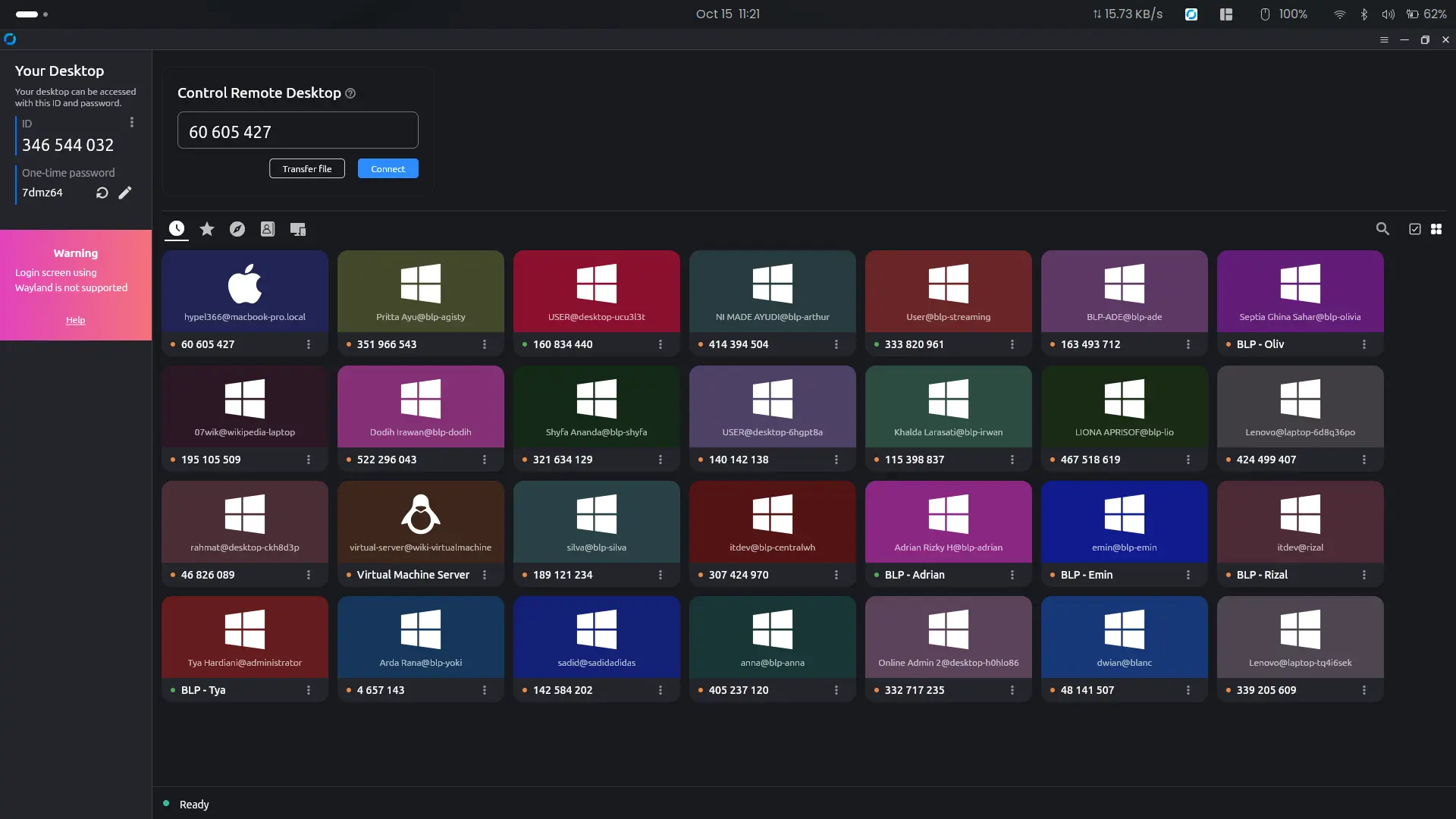The image size is (1456, 819).
Task: Click the remote ID input field
Action: (x=298, y=130)
